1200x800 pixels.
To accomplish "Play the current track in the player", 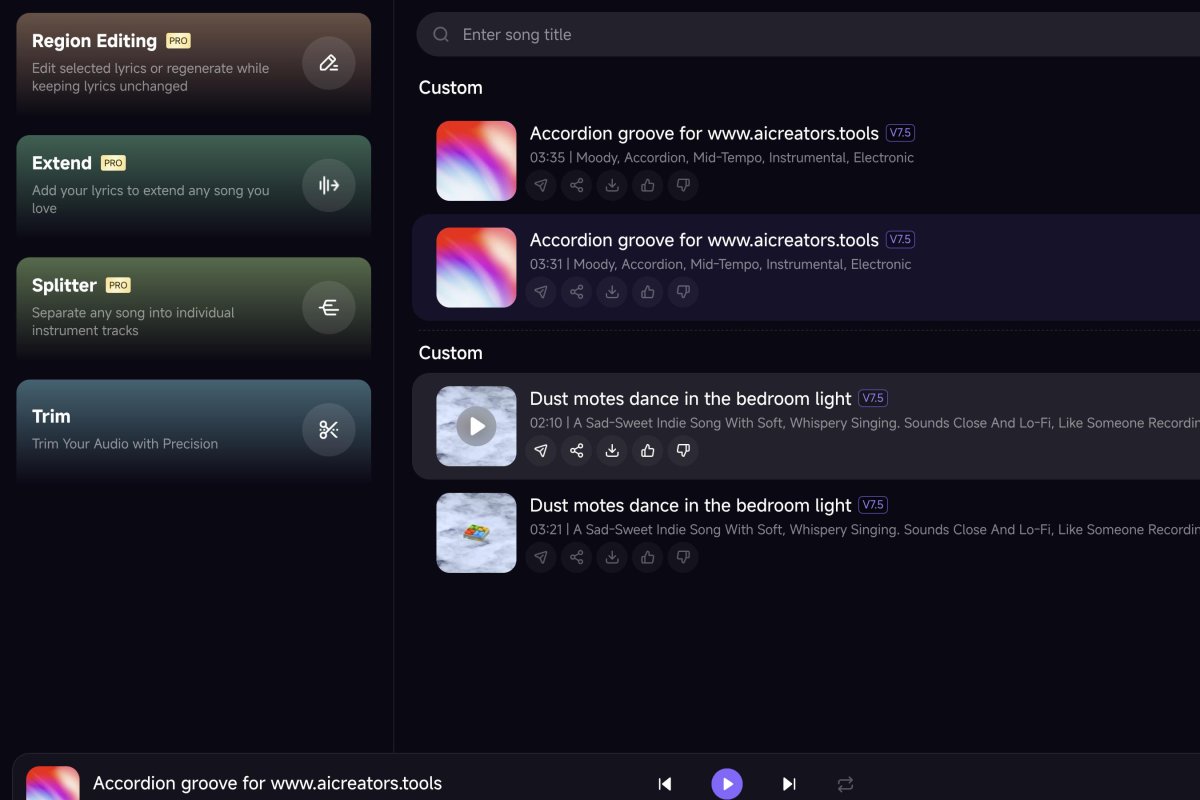I will click(x=727, y=784).
